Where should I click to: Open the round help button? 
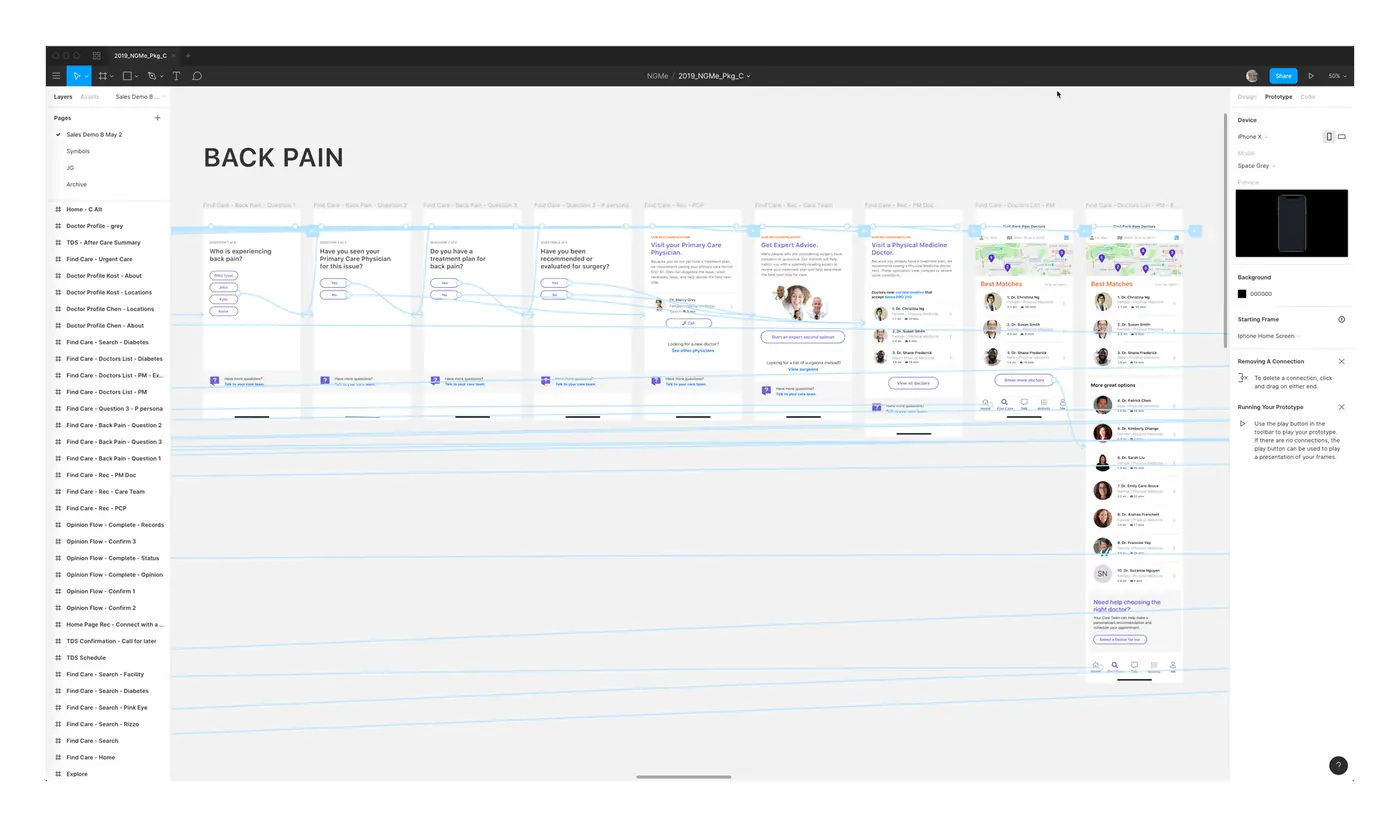1338,765
